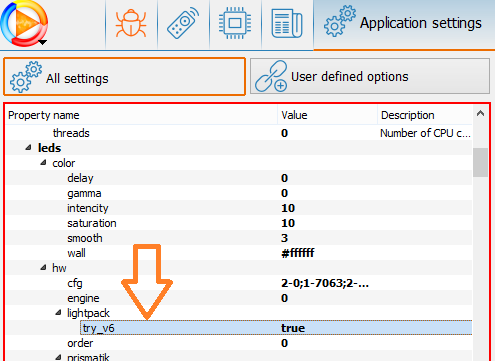The image size is (496, 361).
Task: Open the remote control tab icon
Action: 183,23
